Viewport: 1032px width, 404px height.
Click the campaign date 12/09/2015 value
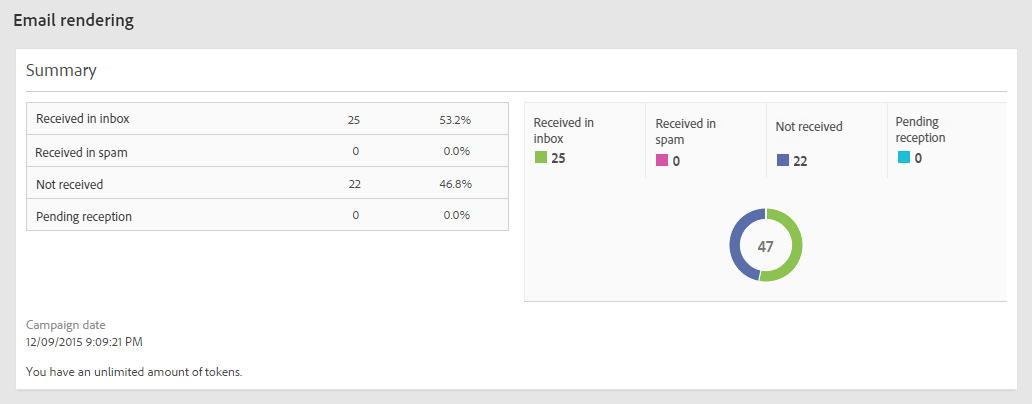click(83, 342)
